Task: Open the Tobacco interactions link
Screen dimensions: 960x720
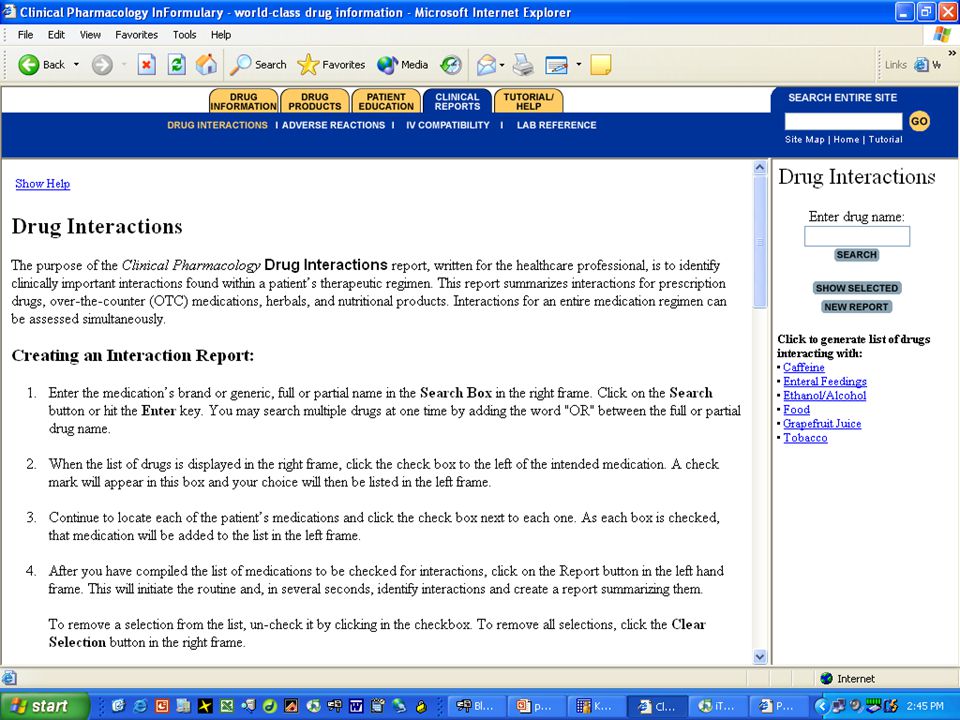Action: click(805, 438)
